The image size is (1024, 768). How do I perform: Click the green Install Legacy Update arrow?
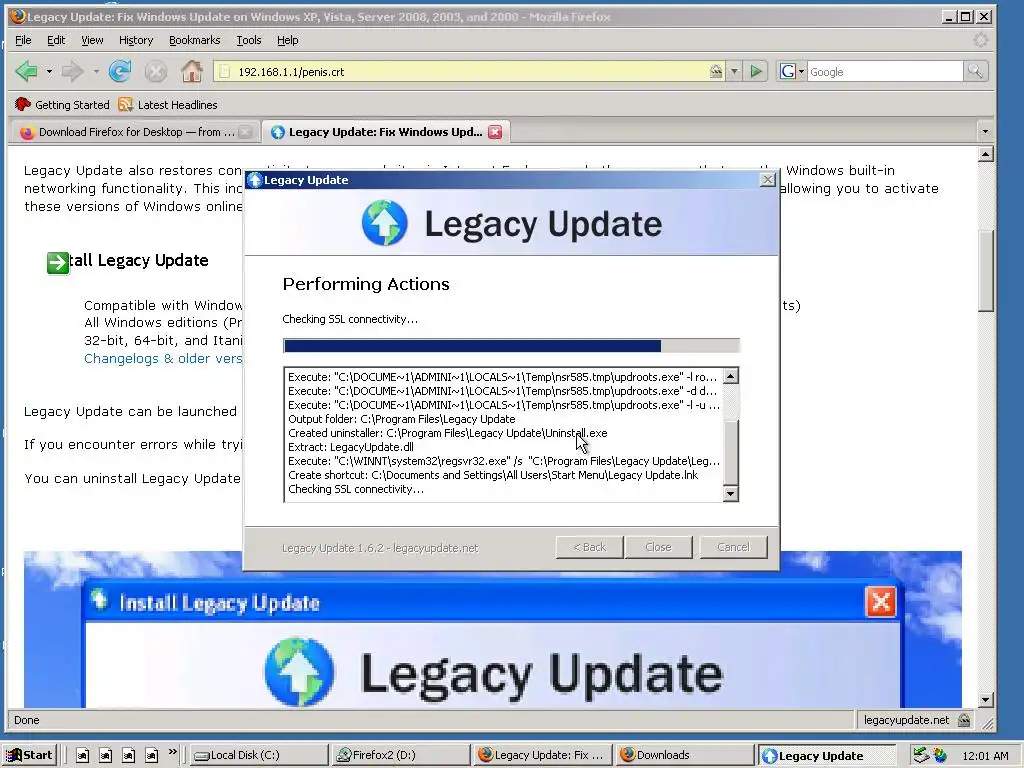(57, 263)
